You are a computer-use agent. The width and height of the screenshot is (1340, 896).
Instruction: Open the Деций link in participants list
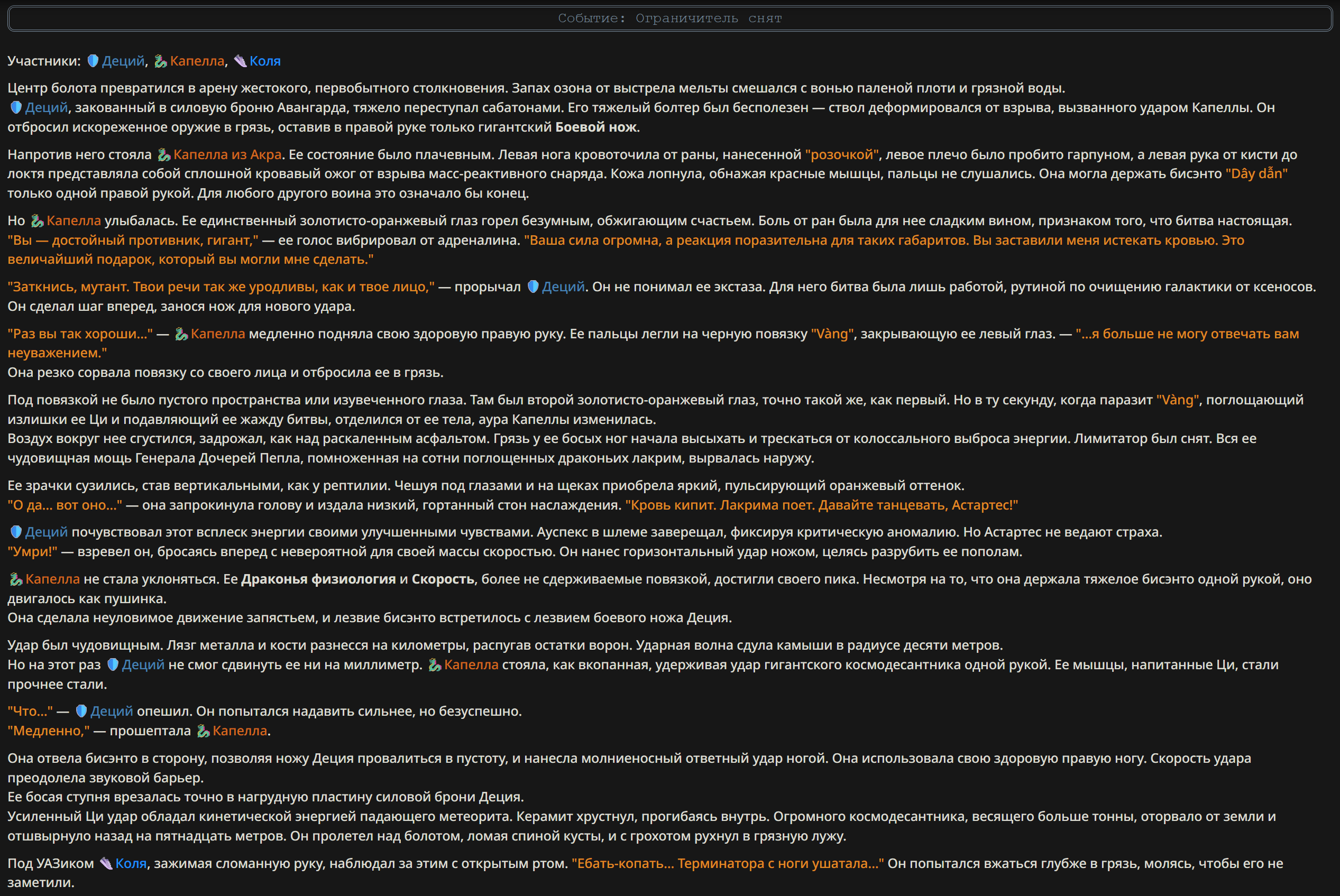123,61
